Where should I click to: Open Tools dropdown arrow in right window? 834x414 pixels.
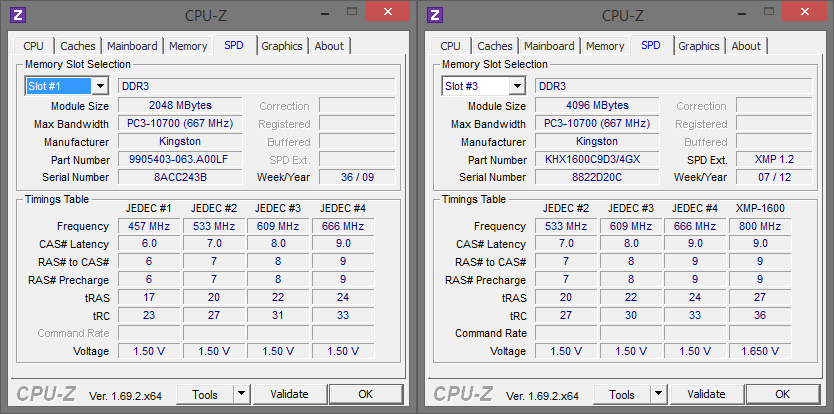click(x=659, y=395)
